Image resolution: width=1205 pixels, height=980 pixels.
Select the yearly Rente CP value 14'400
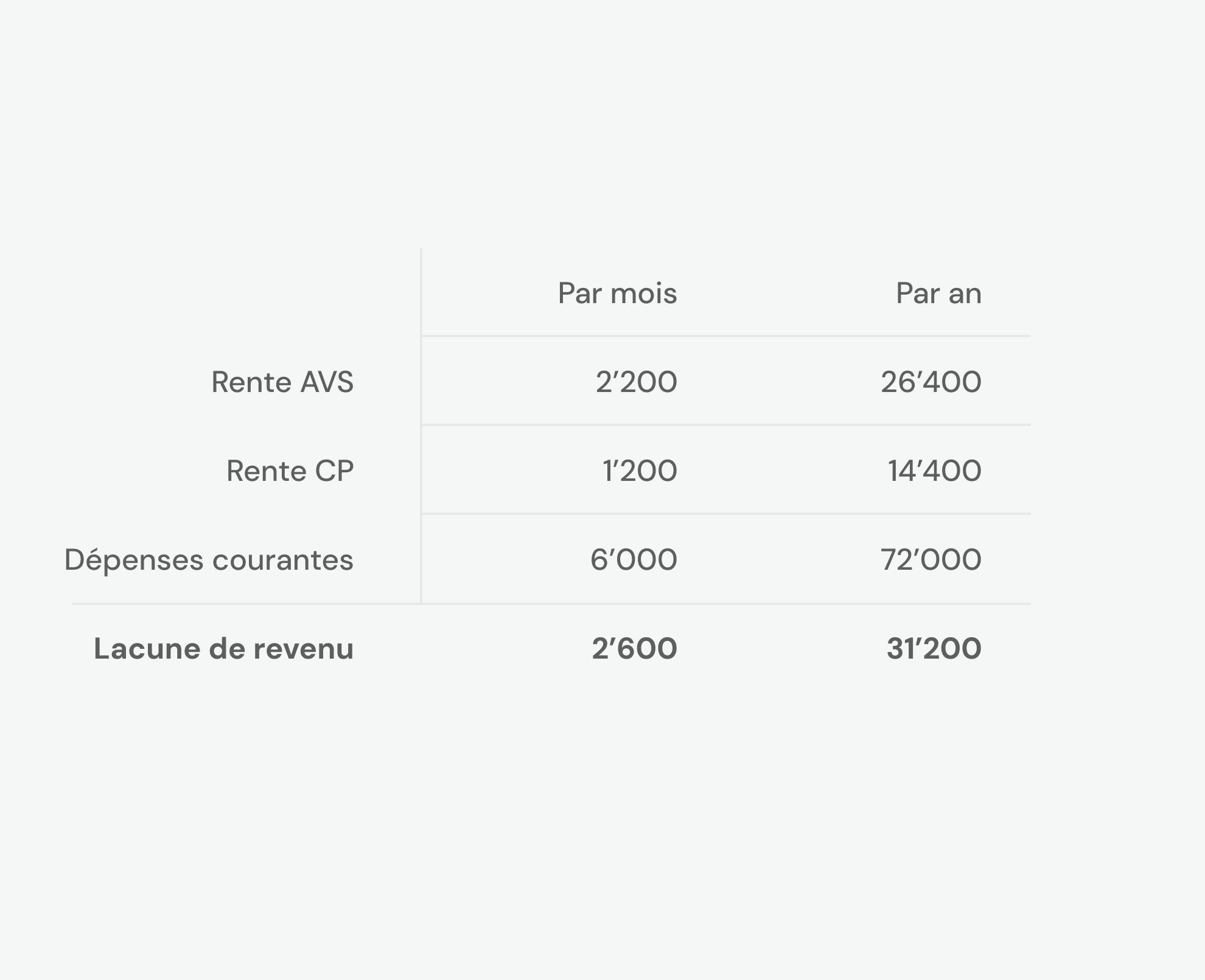pyautogui.click(x=934, y=471)
